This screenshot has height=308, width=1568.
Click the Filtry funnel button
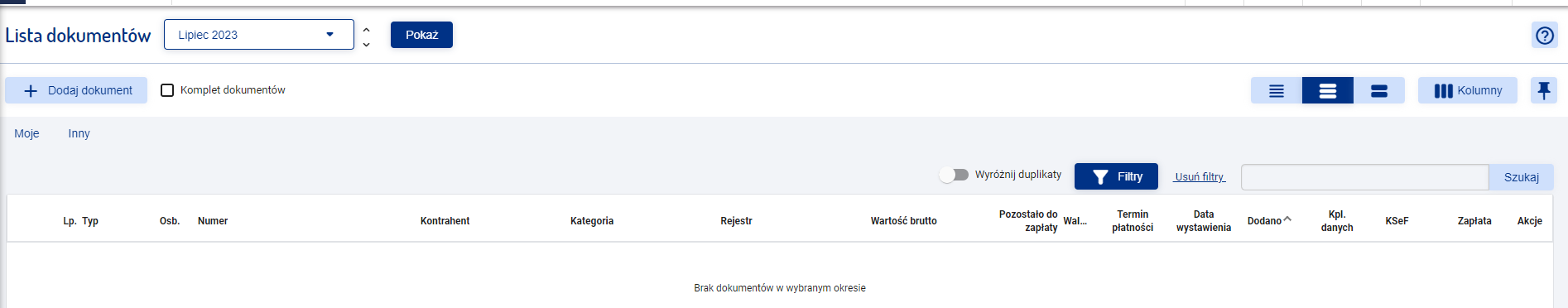coord(1116,176)
